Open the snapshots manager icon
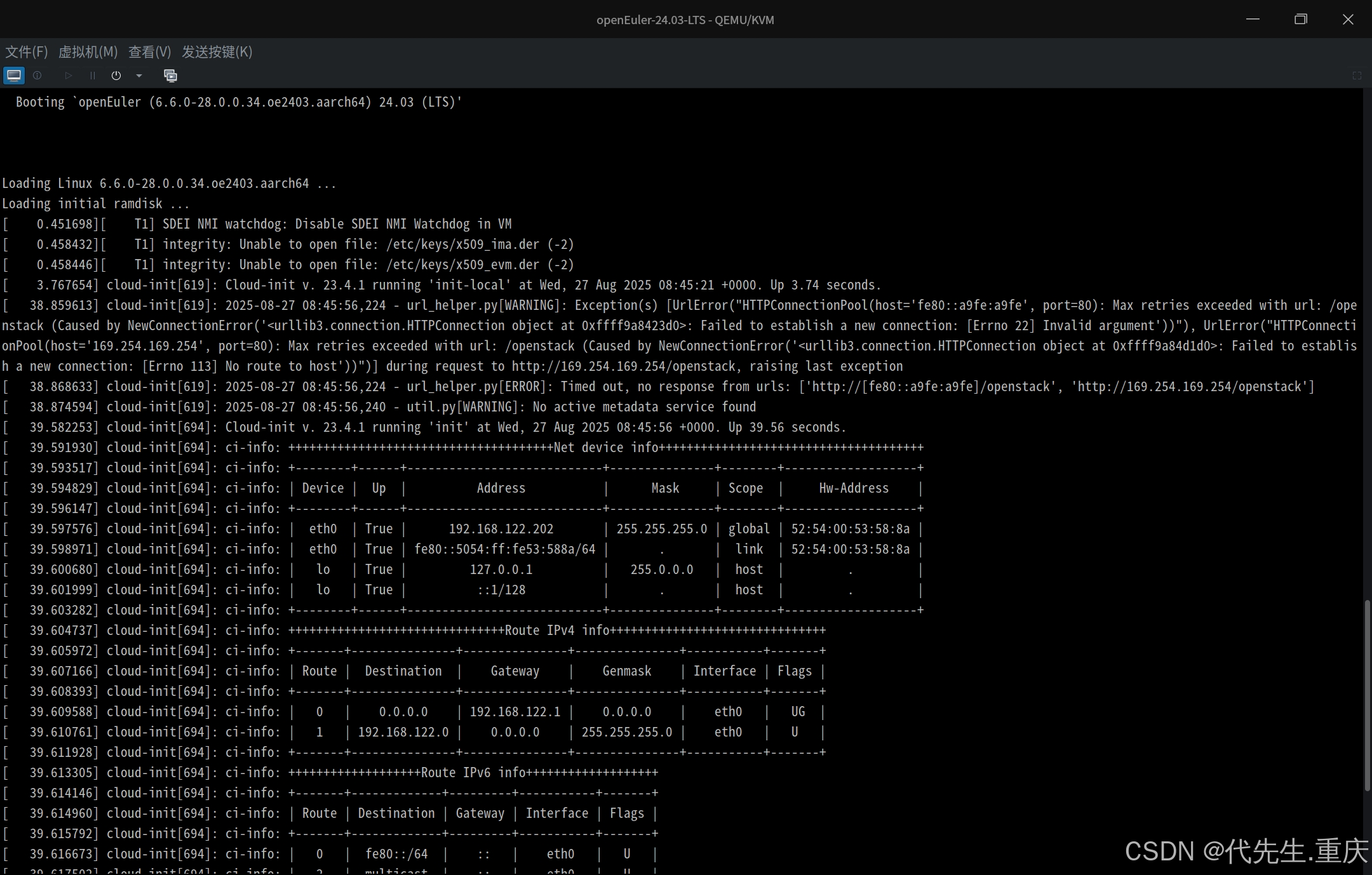This screenshot has height=875, width=1372. click(170, 76)
